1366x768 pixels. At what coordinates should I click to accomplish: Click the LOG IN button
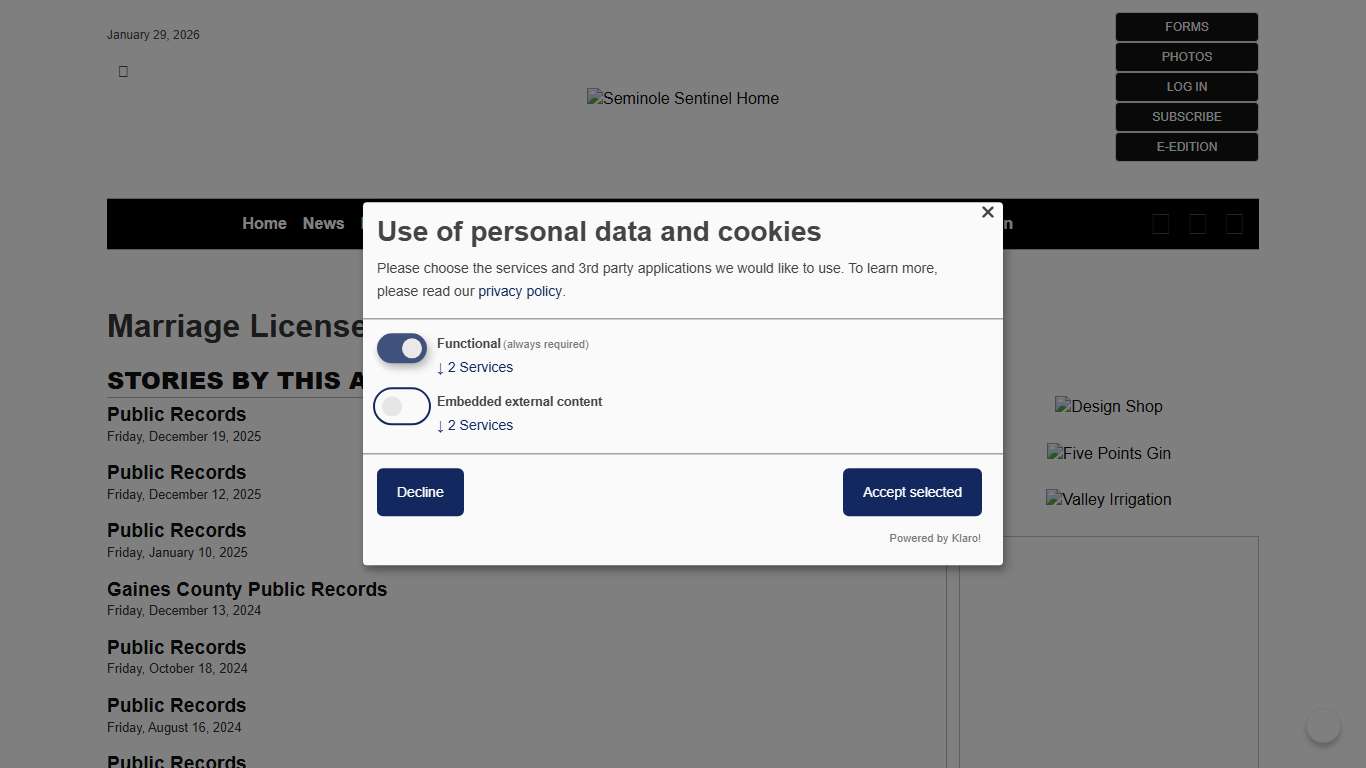(1186, 87)
